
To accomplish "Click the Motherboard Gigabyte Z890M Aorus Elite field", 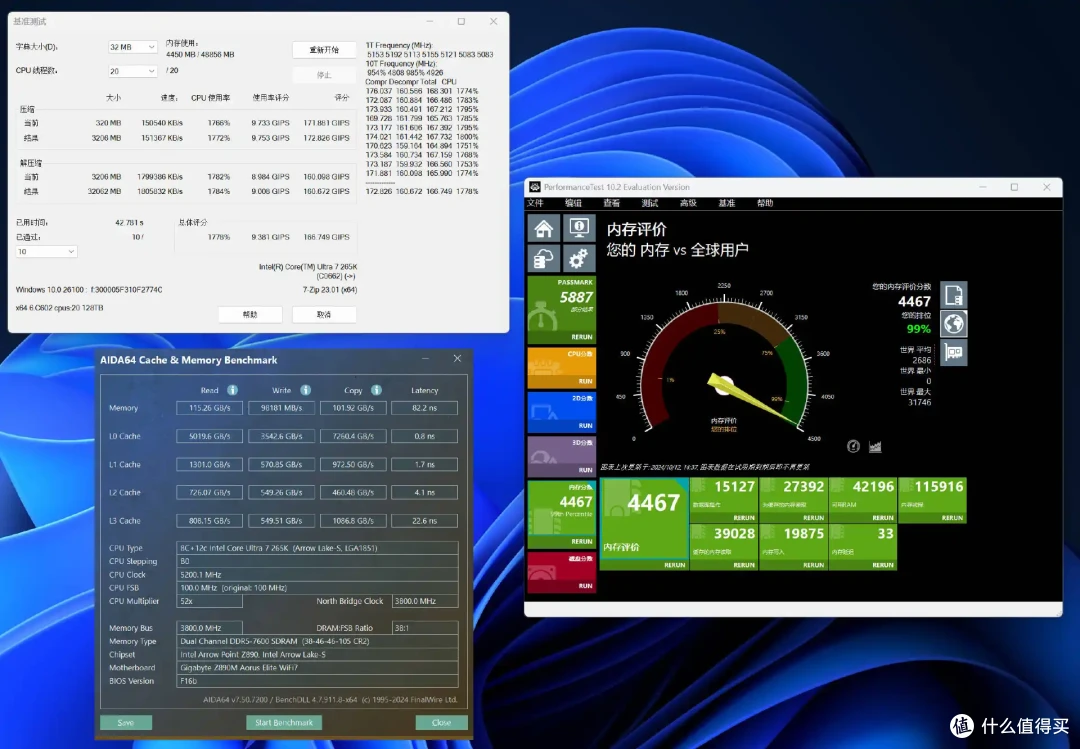I will tap(318, 668).
